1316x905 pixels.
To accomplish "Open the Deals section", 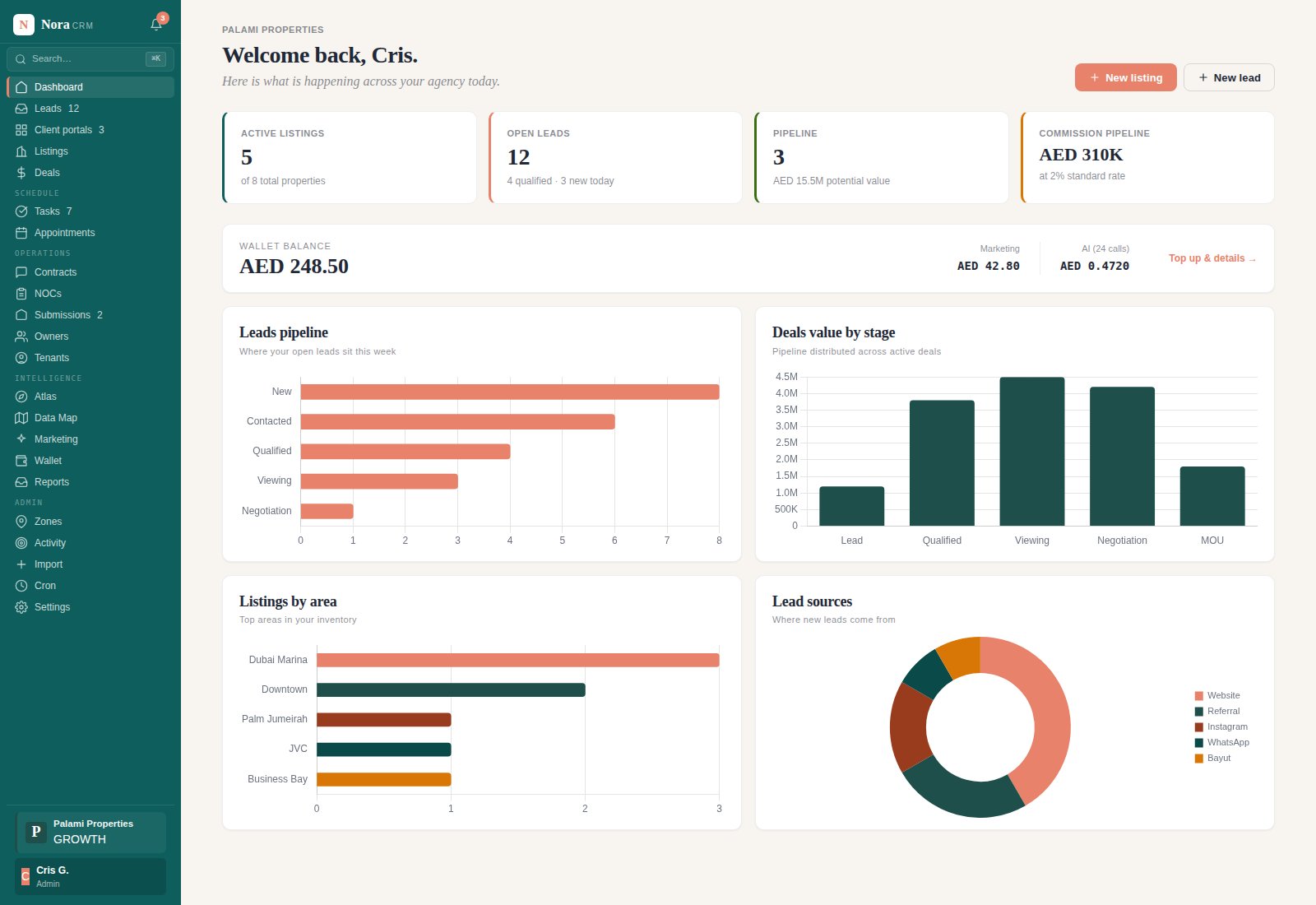I will tap(90, 173).
